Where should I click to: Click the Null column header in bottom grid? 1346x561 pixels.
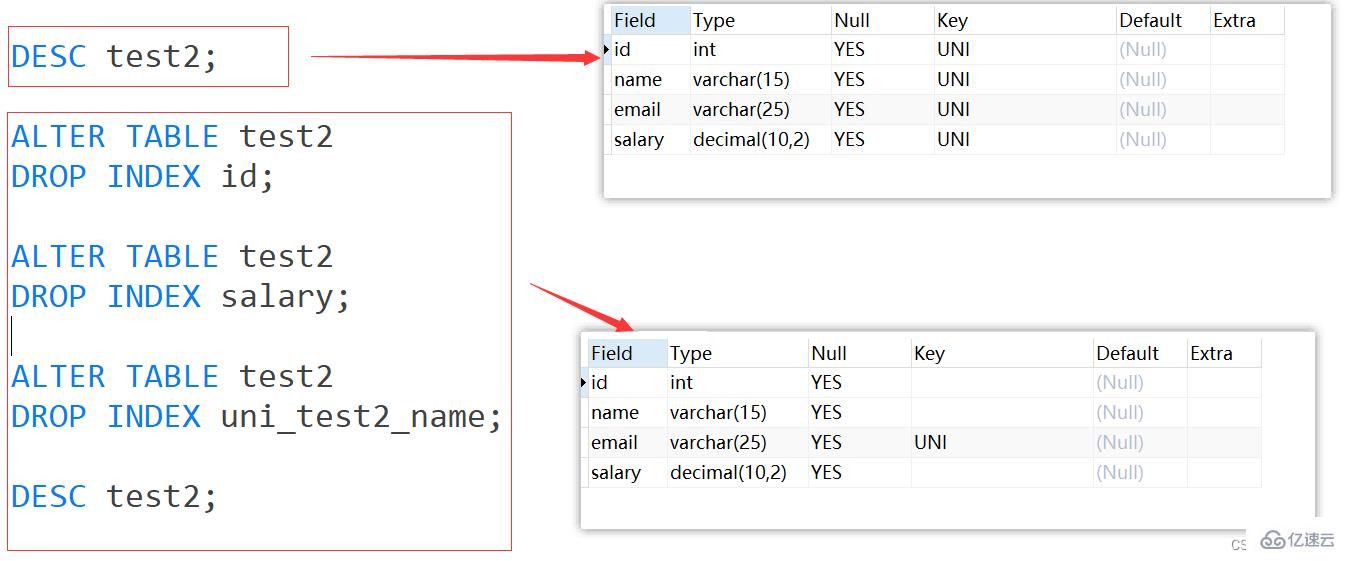(x=859, y=353)
